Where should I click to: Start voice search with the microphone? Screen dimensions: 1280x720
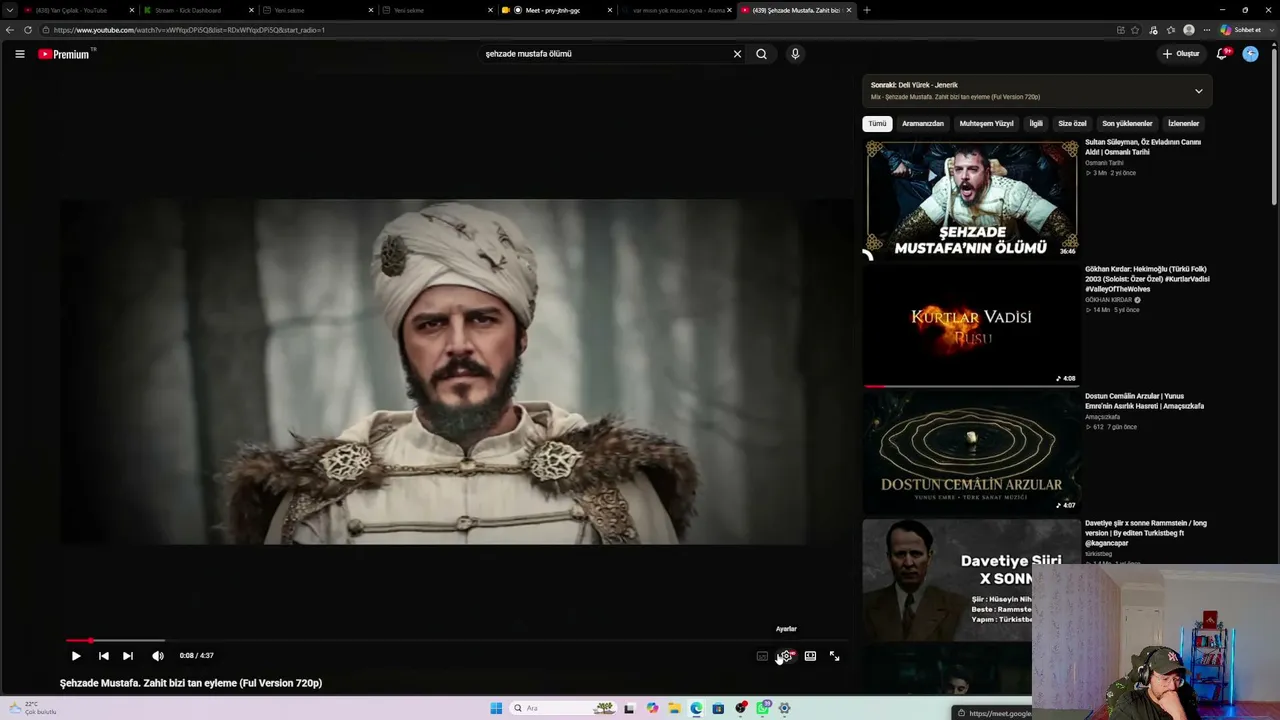pos(795,54)
